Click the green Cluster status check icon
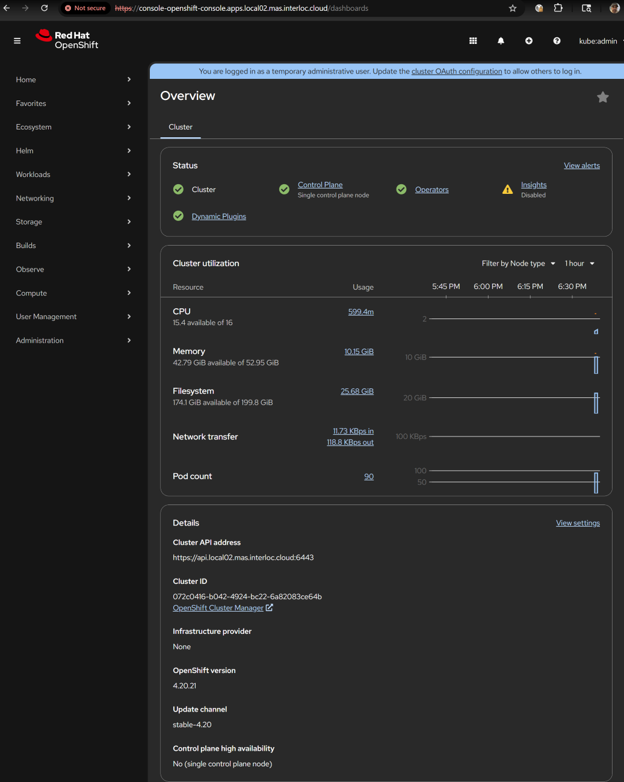This screenshot has width=624, height=782. click(x=178, y=190)
